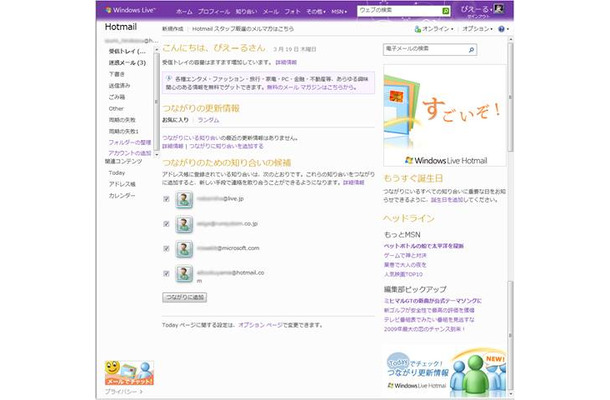Open the プロフィール menu item

[214, 12]
